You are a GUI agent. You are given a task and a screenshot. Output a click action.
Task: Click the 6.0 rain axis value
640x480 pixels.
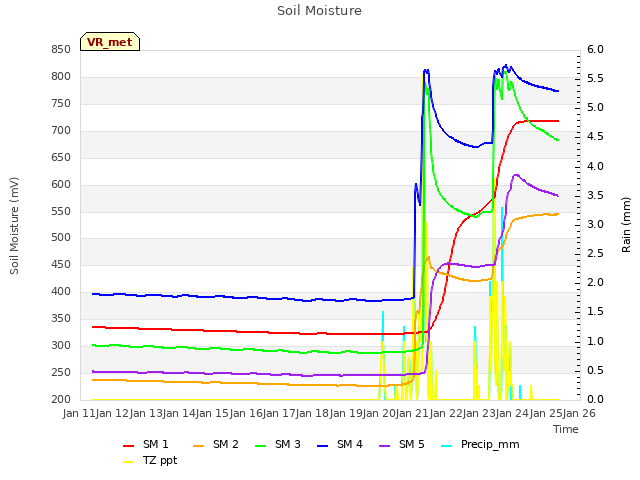coord(595,50)
